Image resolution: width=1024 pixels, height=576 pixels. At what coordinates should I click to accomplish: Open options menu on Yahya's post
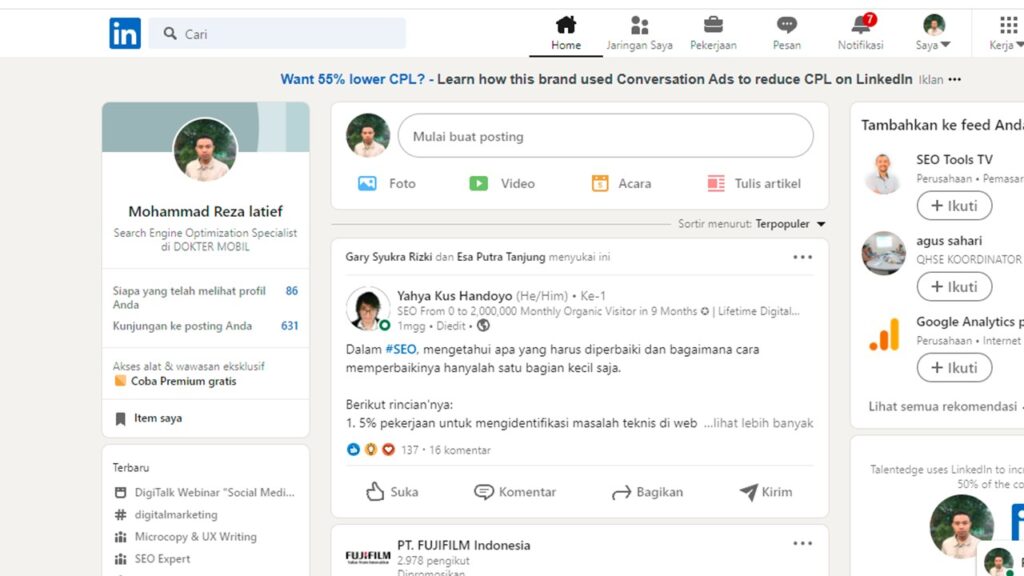coord(803,257)
